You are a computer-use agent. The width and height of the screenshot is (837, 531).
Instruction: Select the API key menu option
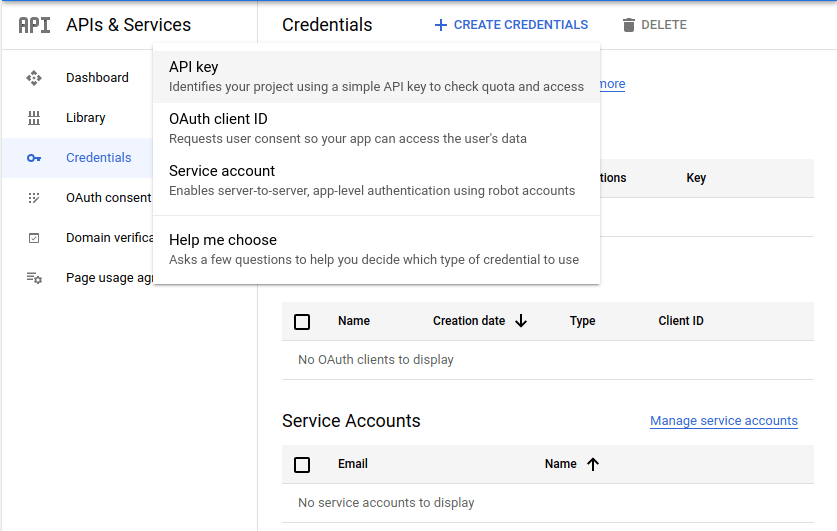pos(376,76)
